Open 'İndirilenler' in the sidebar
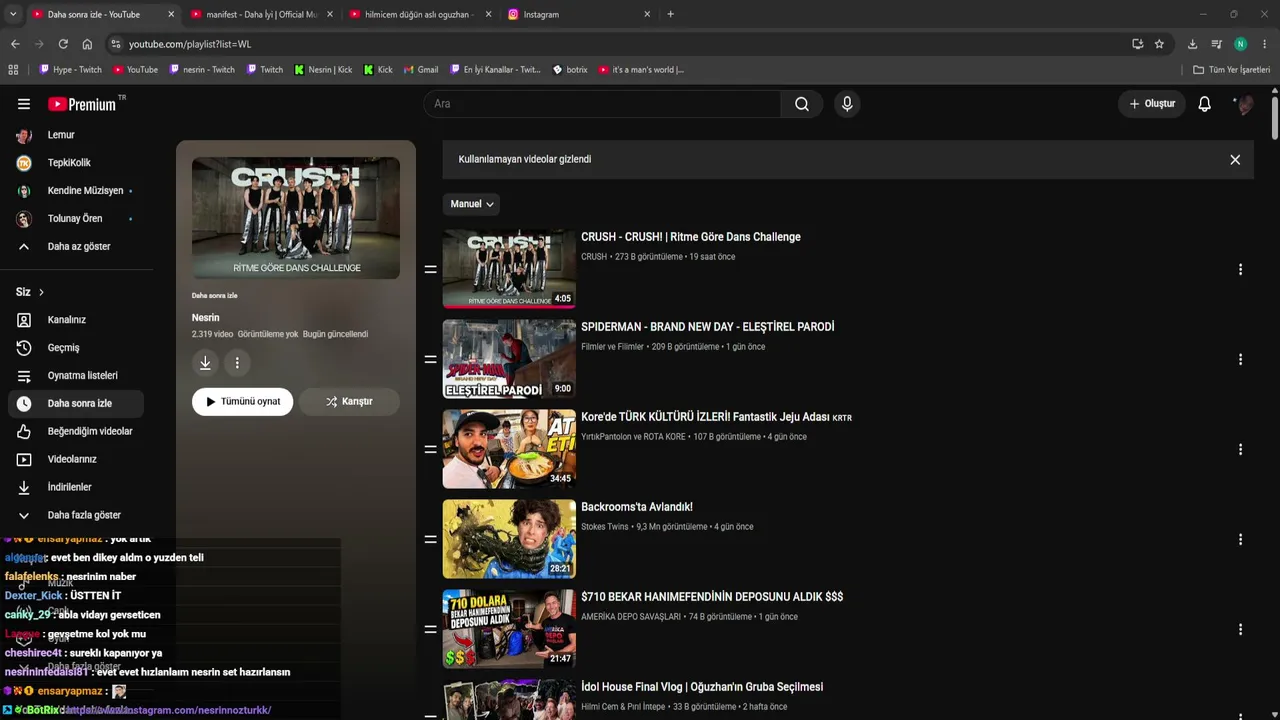Viewport: 1280px width, 720px height. click(x=76, y=488)
